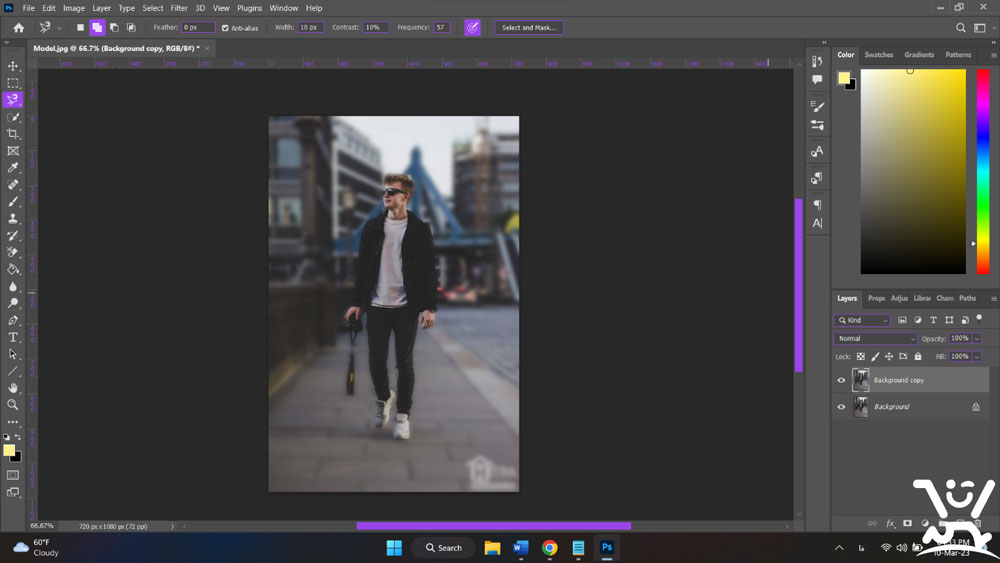This screenshot has height=563, width=1000.
Task: Select the Path Selection tool
Action: 13,354
